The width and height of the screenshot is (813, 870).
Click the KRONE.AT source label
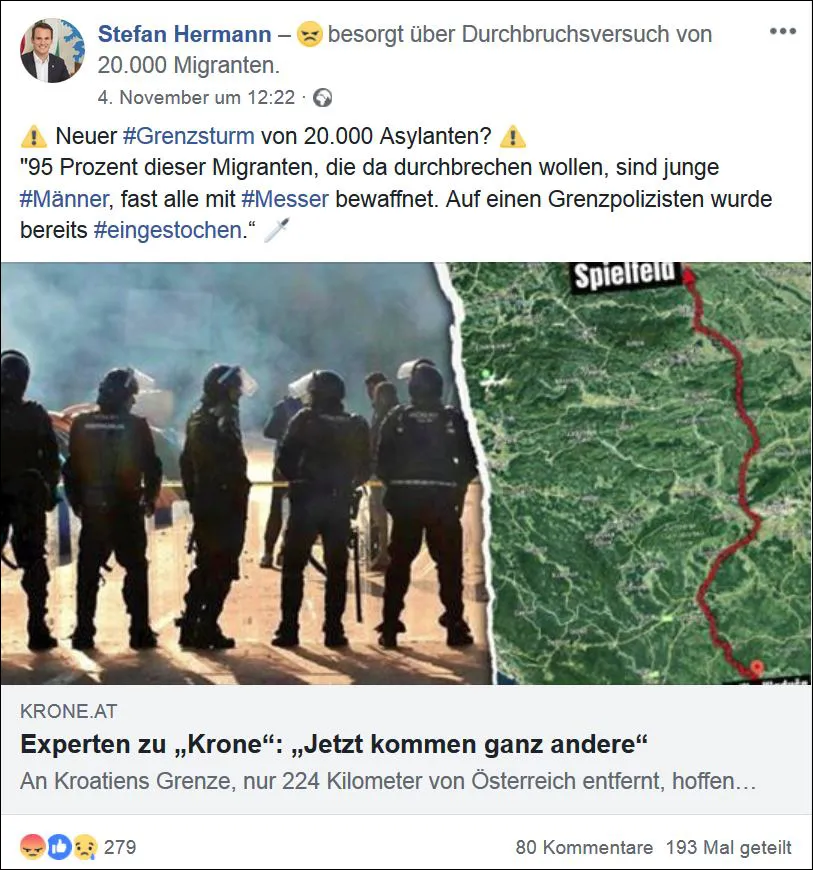[69, 711]
